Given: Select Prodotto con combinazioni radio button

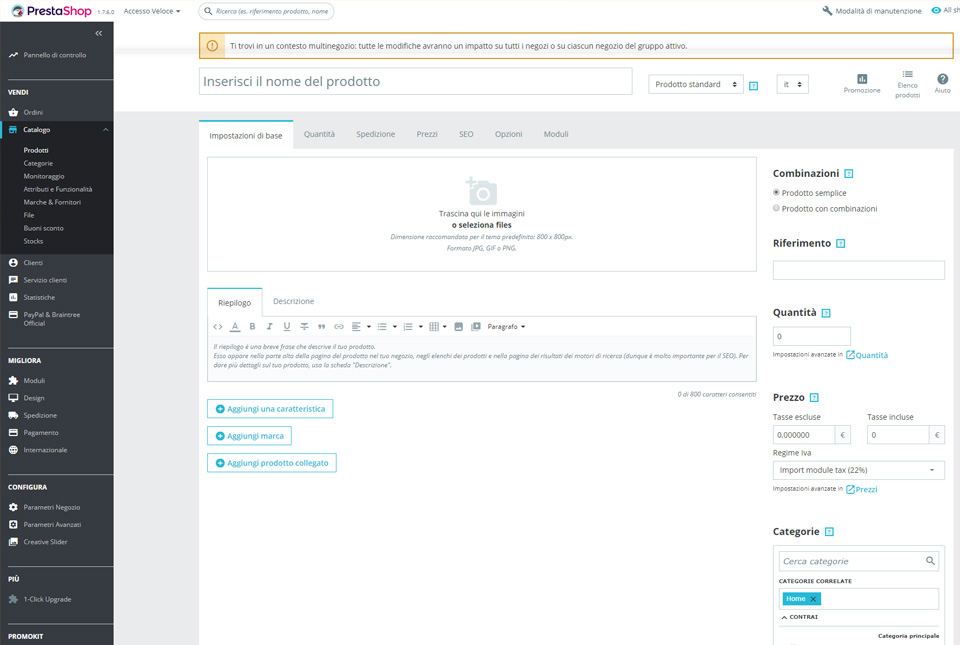Looking at the screenshot, I should click(776, 208).
